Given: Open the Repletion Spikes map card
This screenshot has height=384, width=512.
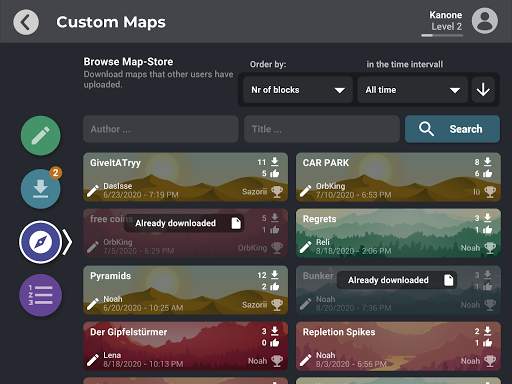Looking at the screenshot, I should pyautogui.click(x=398, y=346).
